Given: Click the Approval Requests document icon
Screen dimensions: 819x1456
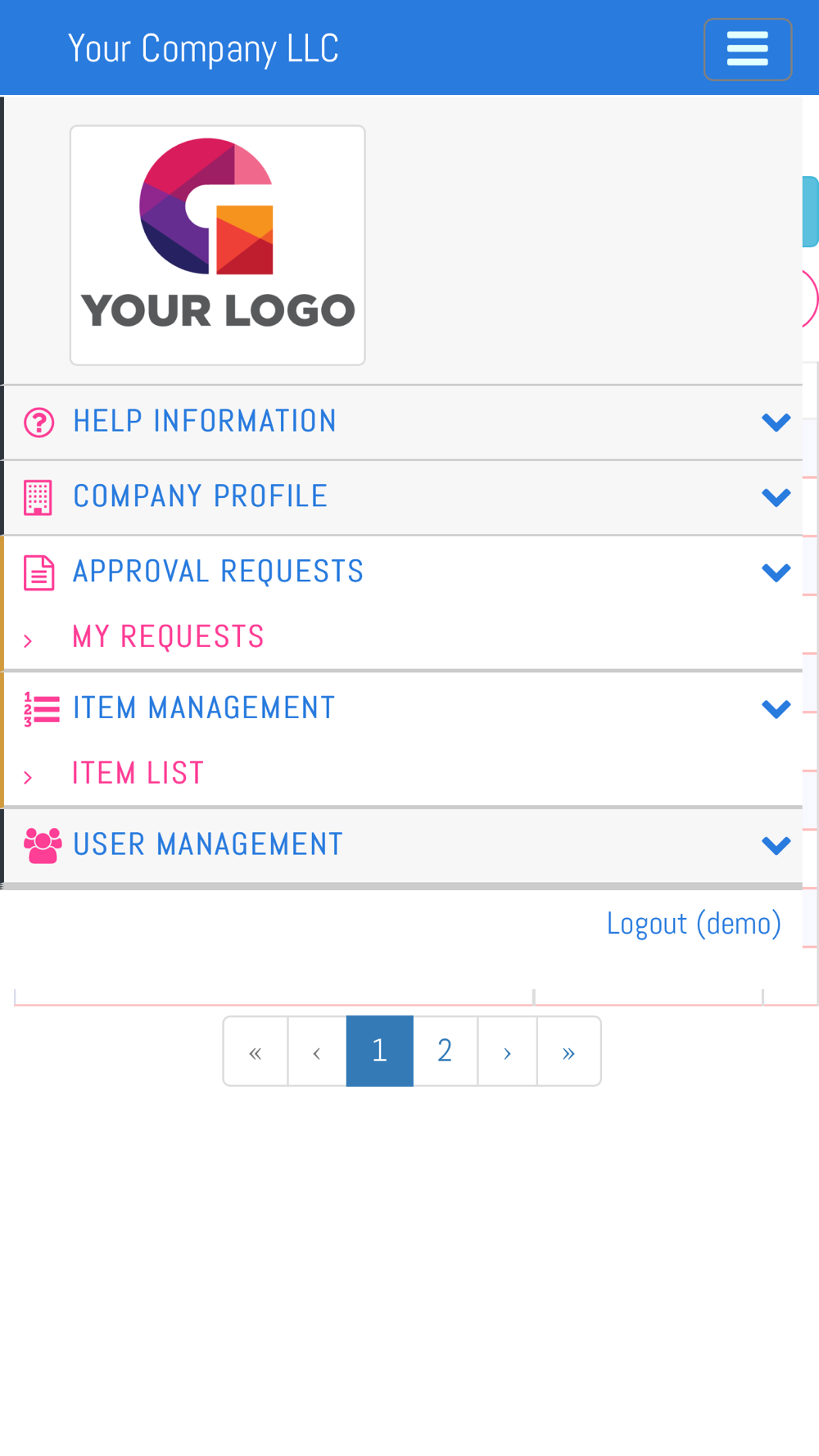Looking at the screenshot, I should (x=39, y=572).
